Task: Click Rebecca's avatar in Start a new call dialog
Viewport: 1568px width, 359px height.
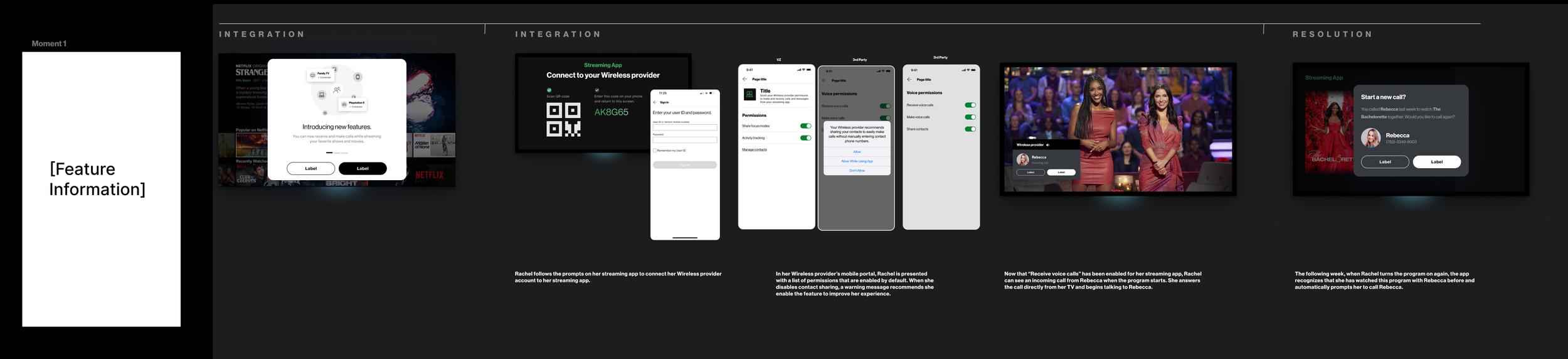Action: coord(1370,138)
